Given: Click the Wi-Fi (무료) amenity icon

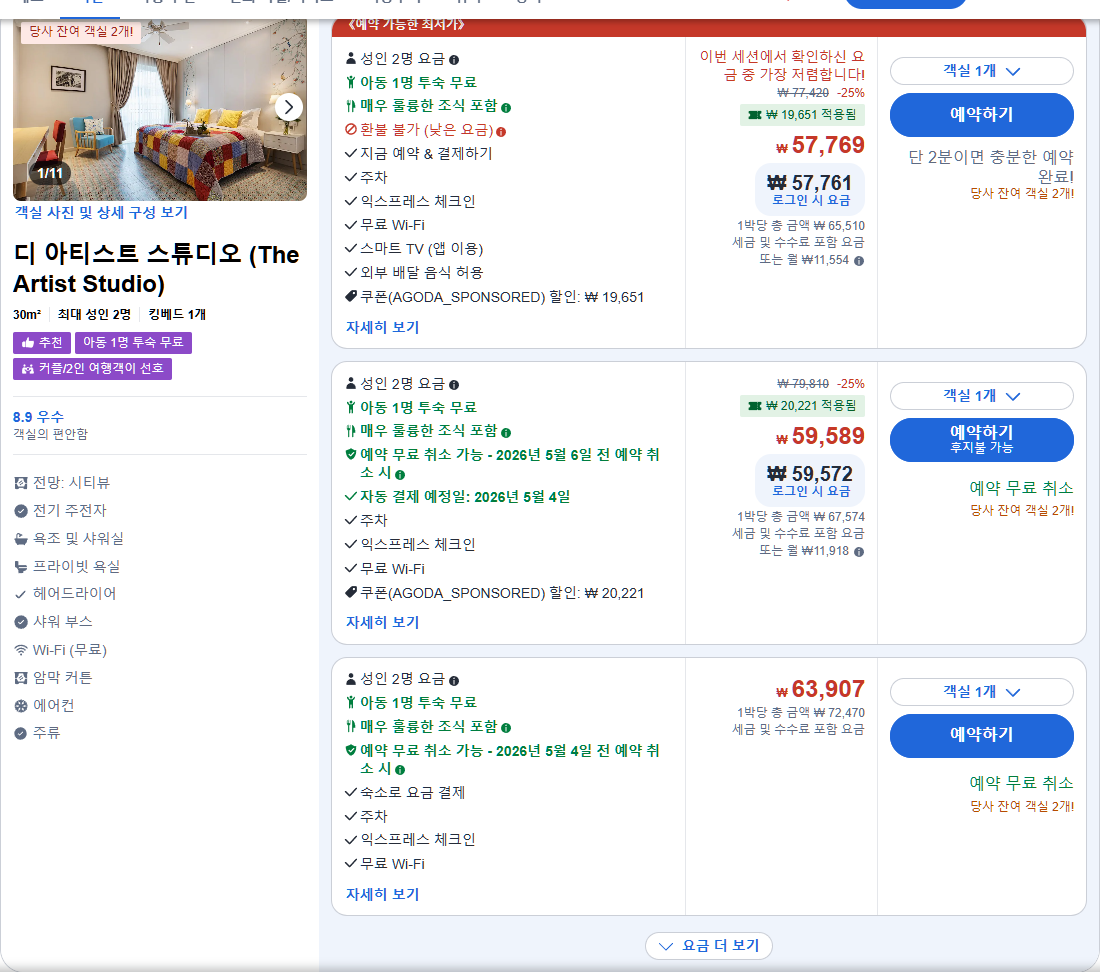Looking at the screenshot, I should point(21,650).
